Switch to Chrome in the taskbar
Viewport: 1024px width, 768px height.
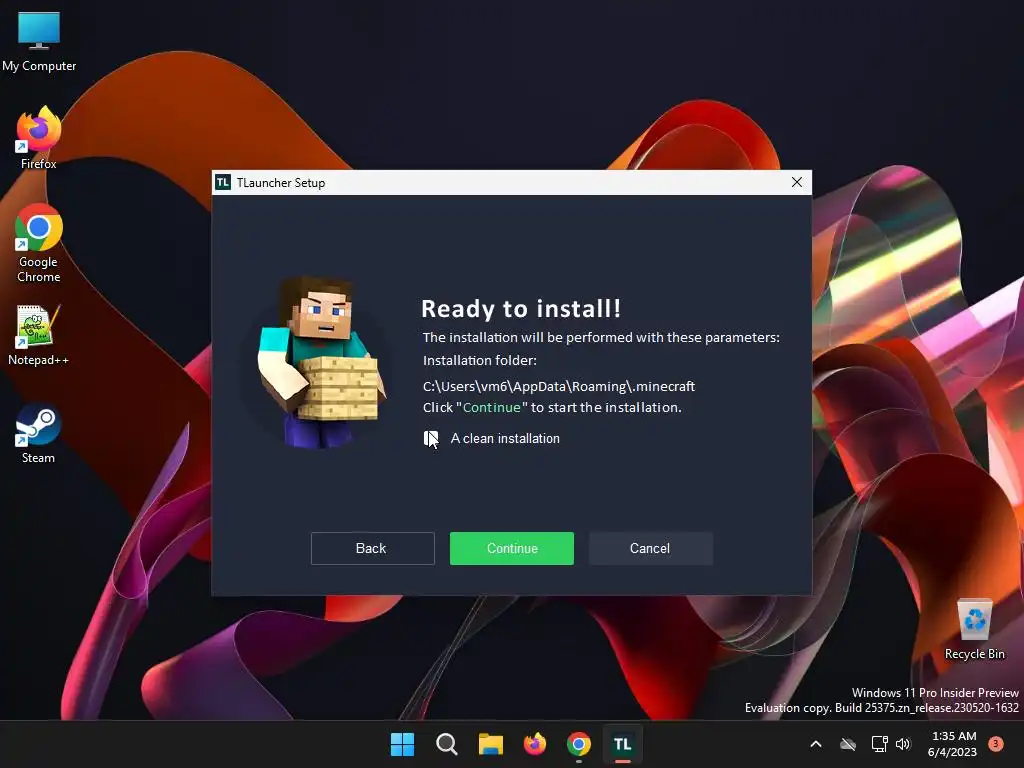point(579,744)
